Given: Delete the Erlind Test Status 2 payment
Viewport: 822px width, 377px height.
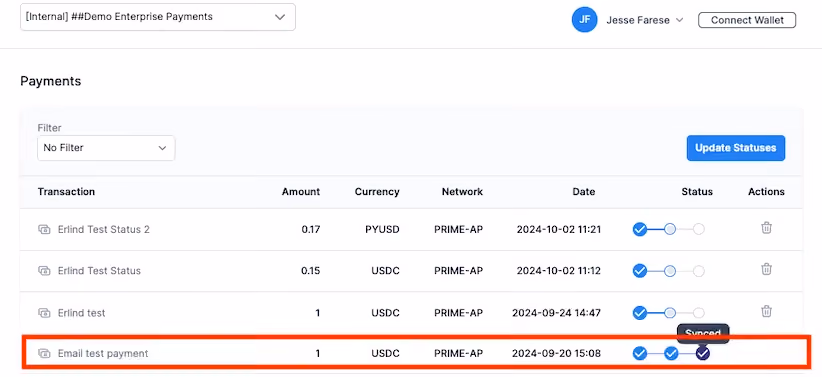Looking at the screenshot, I should point(766,228).
